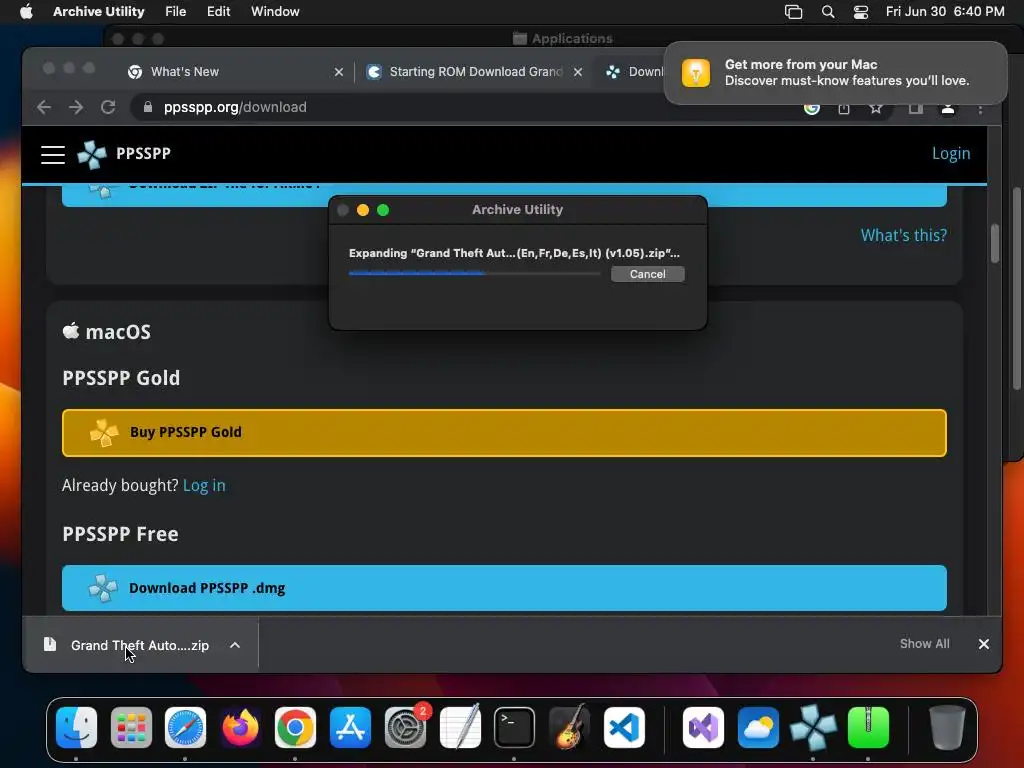
Task: Click green Archive Utility icon in Dock
Action: [868, 727]
